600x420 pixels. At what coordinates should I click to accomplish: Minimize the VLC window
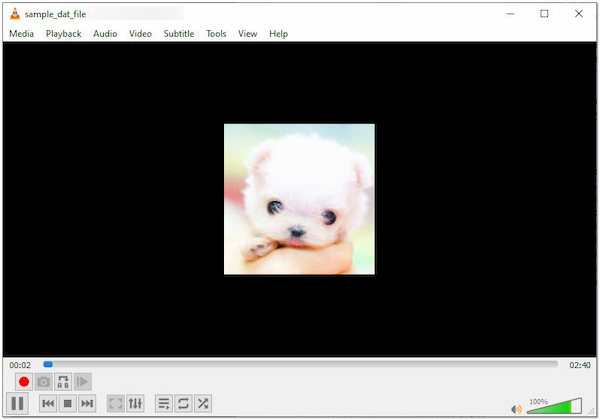tap(510, 14)
